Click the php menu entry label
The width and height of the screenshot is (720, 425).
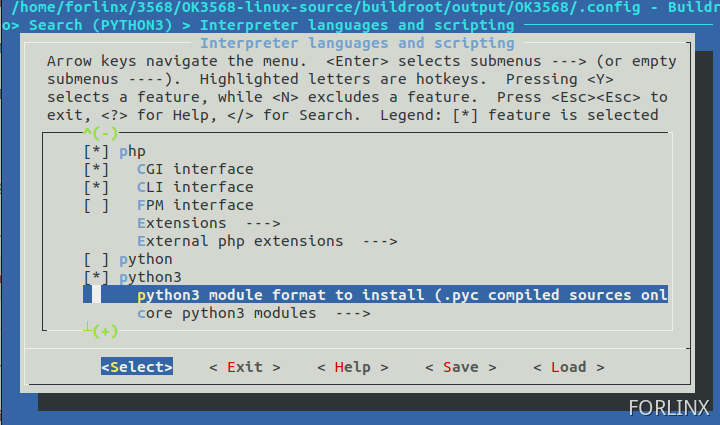[132, 151]
